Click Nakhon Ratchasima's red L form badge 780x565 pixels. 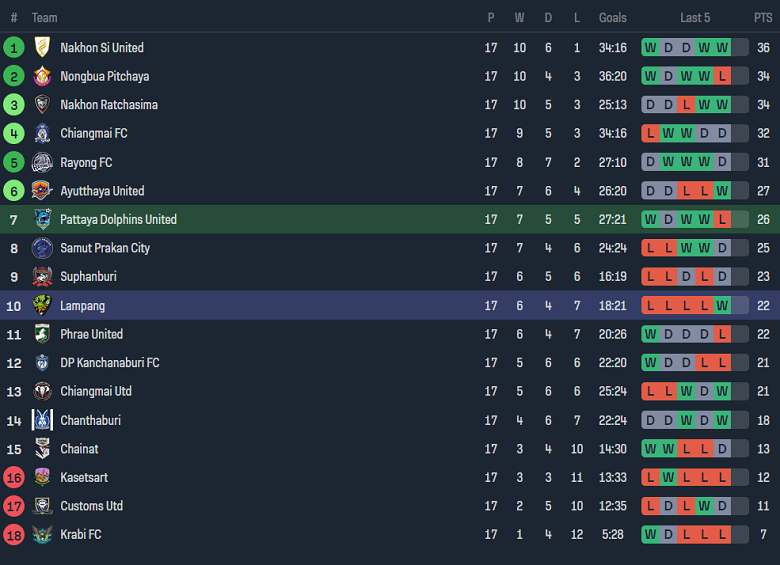click(686, 105)
